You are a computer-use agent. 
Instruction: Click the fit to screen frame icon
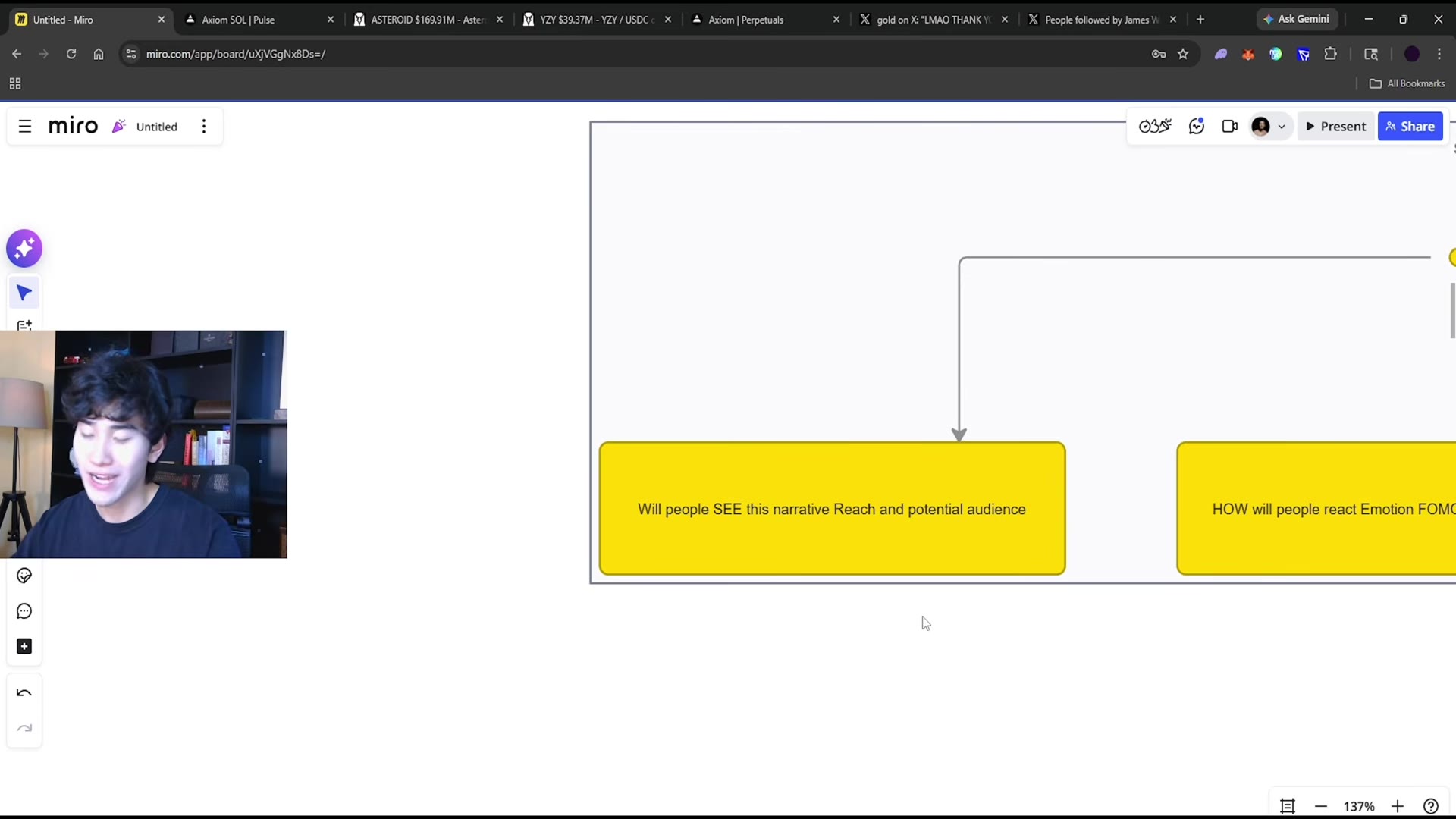tap(1288, 806)
